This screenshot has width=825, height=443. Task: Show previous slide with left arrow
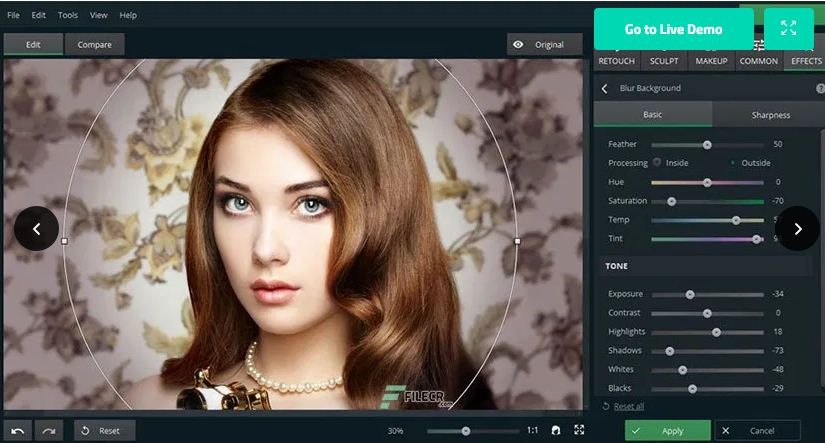[x=36, y=229]
